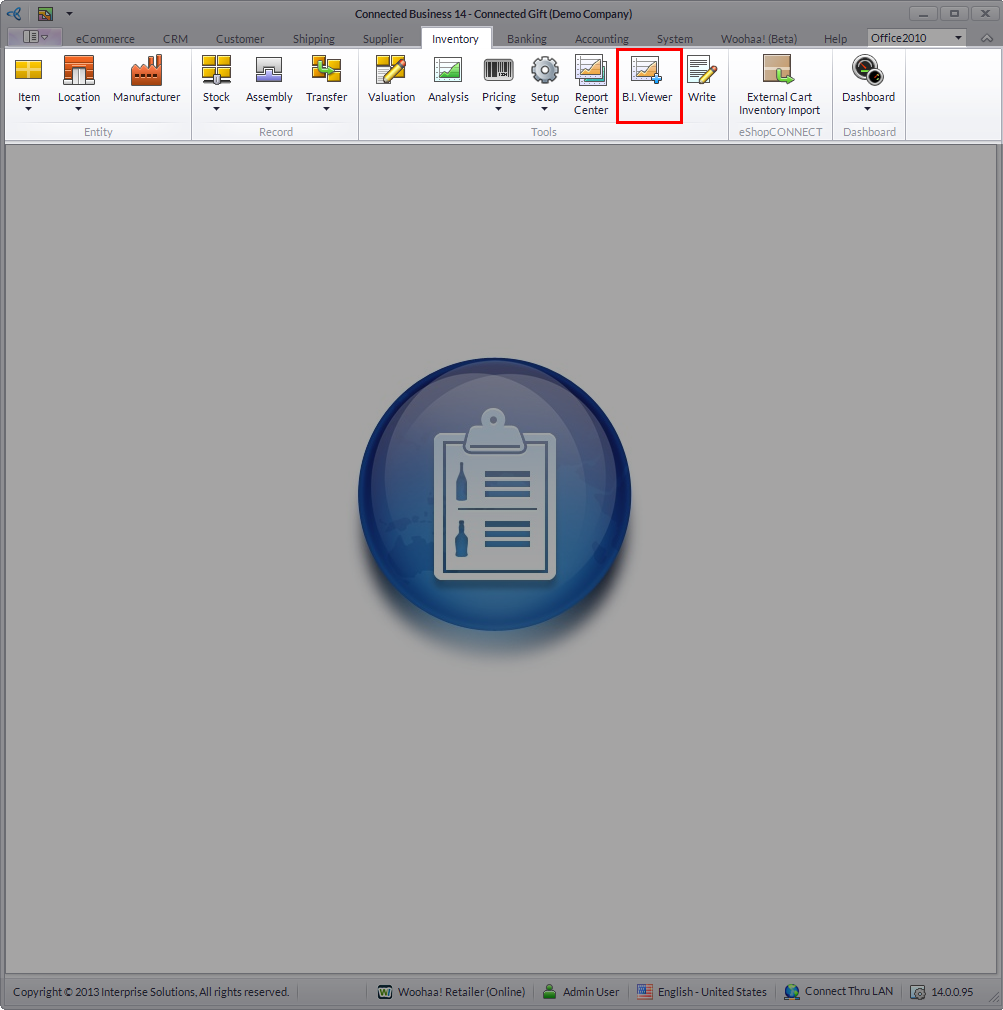Viewport: 1003px width, 1010px height.
Task: Expand the Dashboard dropdown arrow
Action: (x=868, y=109)
